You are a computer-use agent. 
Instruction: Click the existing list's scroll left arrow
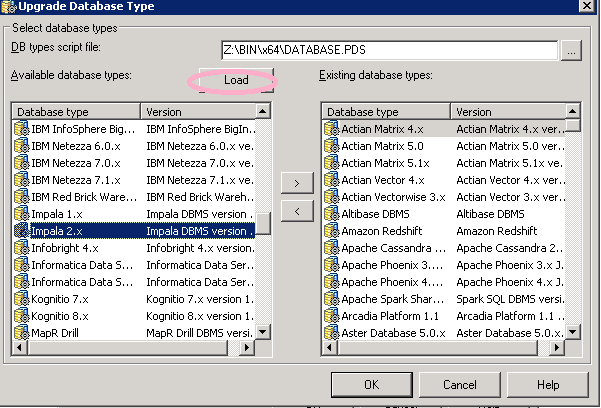tap(330, 347)
